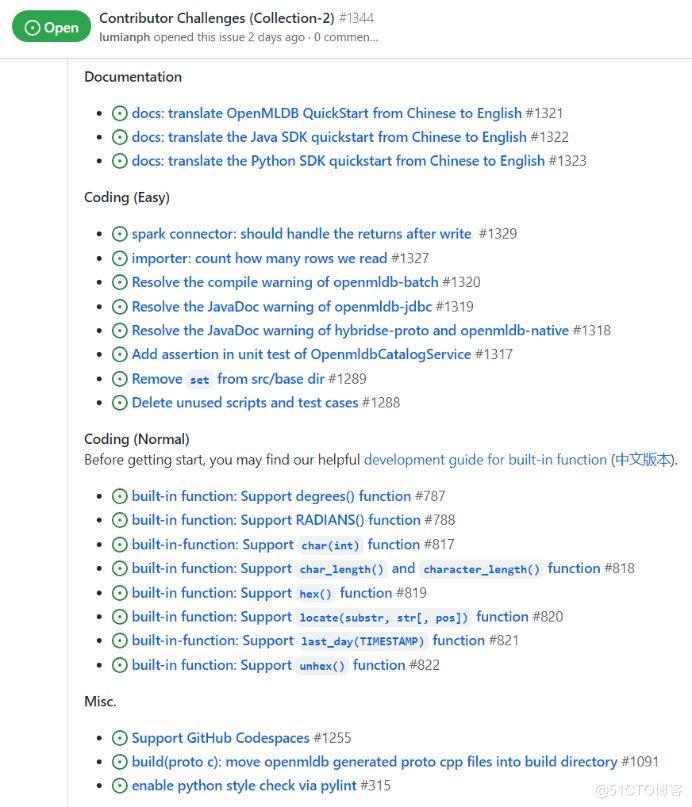Open the 中文版本 guide link
The width and height of the screenshot is (692, 807).
(643, 460)
